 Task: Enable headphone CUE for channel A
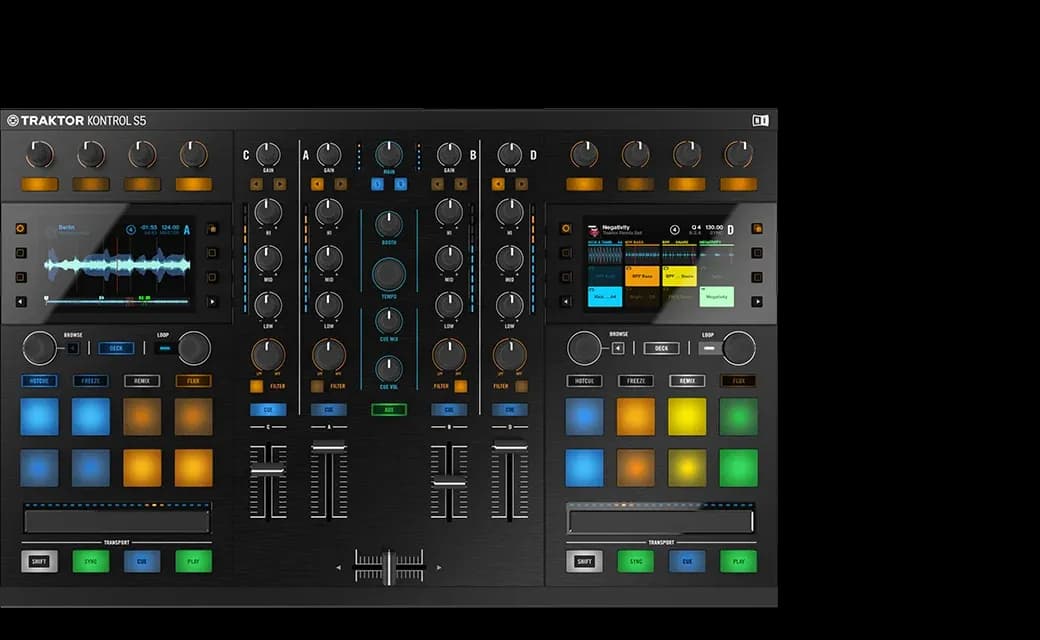click(x=328, y=410)
